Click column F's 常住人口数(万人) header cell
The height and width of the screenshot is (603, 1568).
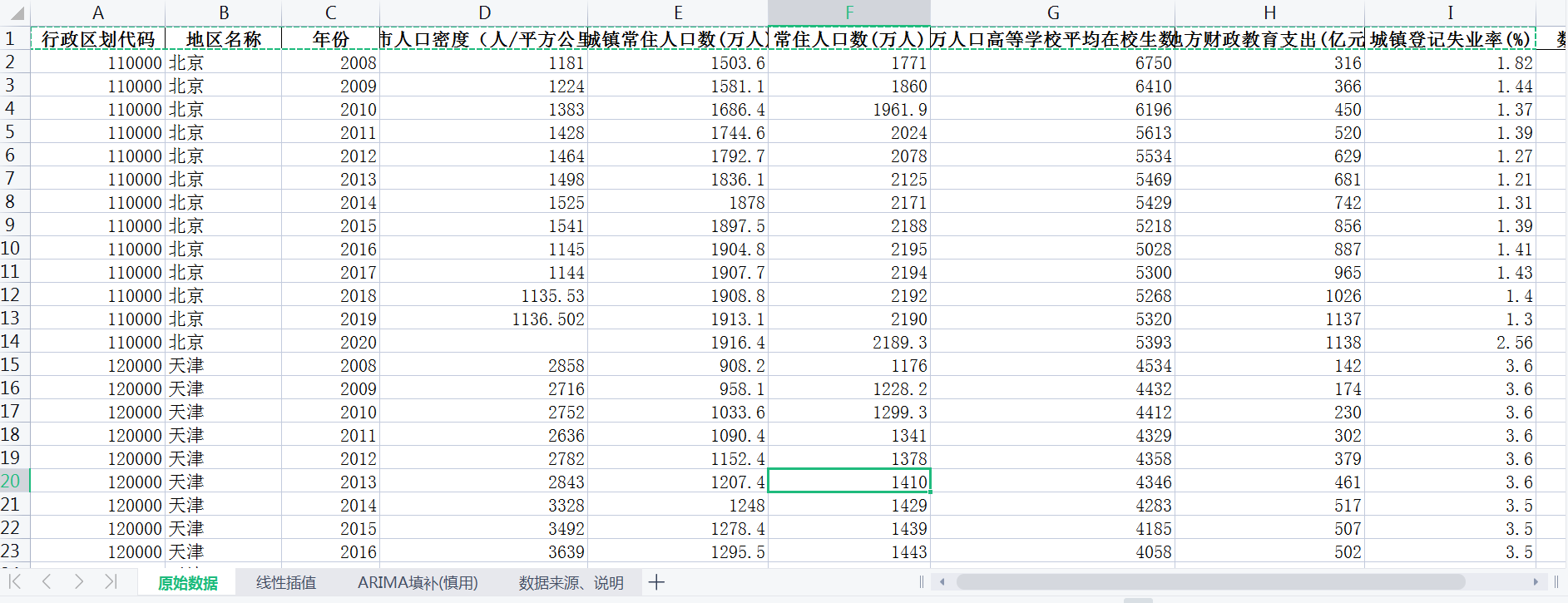coord(849,39)
